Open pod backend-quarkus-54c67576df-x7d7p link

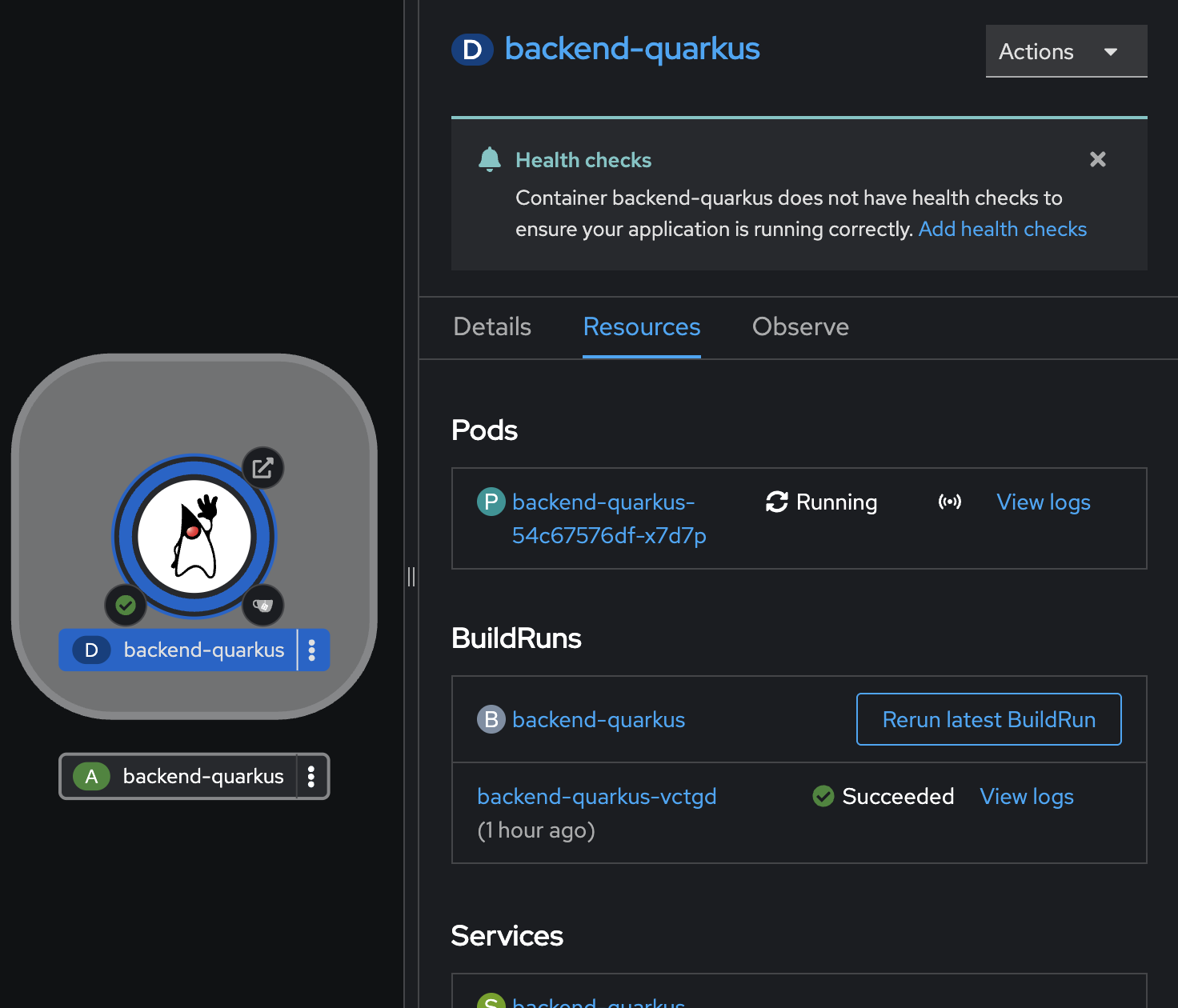609,518
